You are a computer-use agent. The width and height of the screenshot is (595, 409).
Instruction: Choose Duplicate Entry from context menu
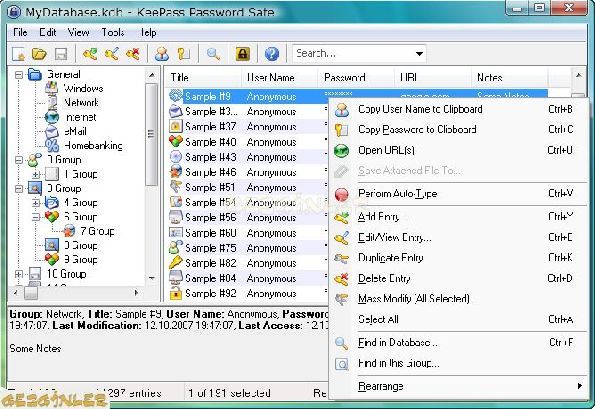point(458,258)
